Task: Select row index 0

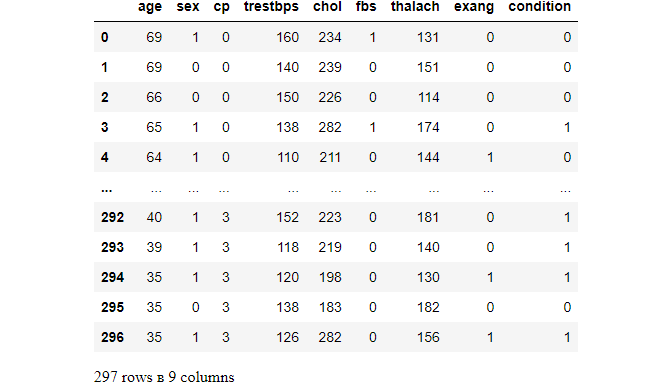Action: 105,37
